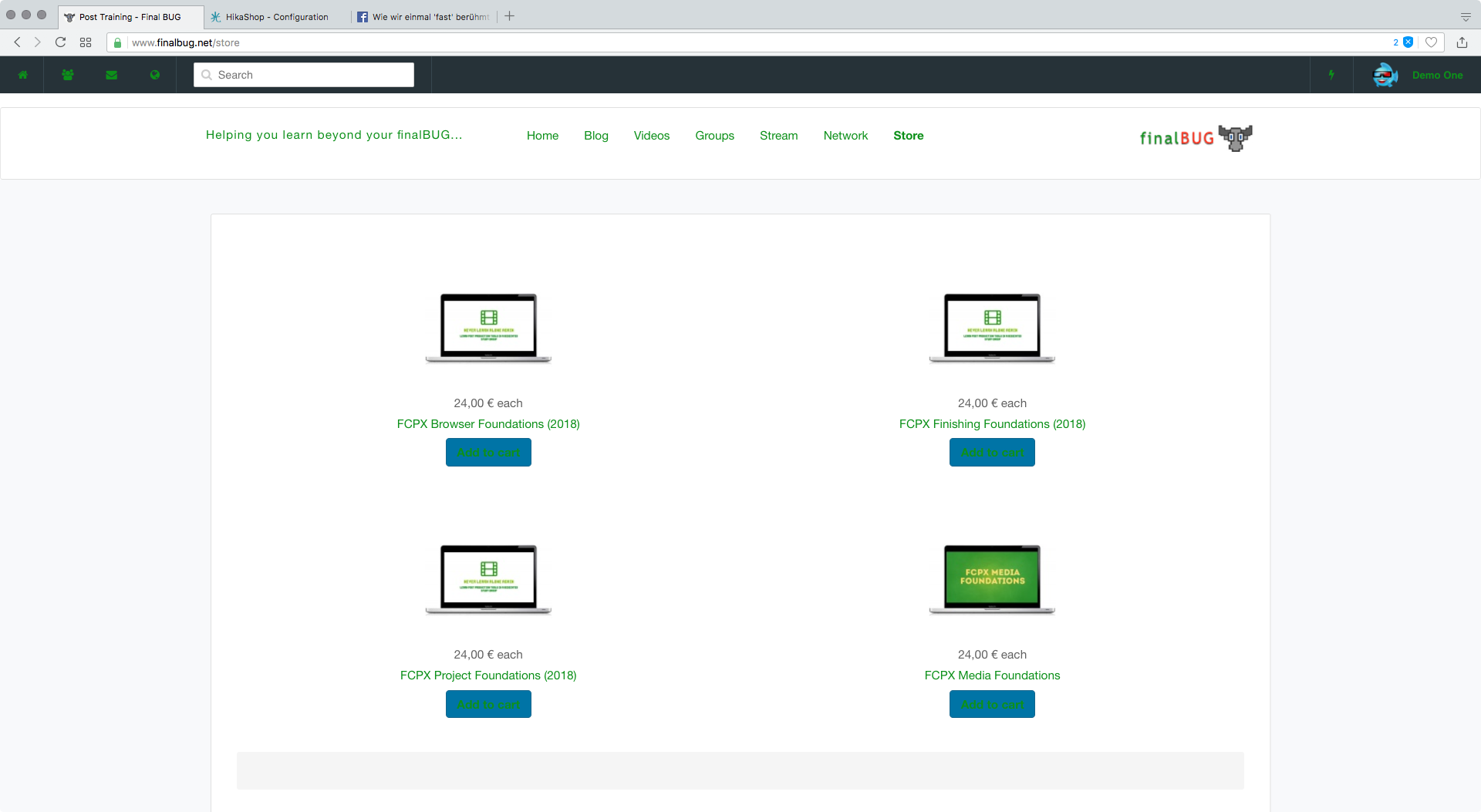Add FCPX Project Foundations to cart

click(488, 704)
